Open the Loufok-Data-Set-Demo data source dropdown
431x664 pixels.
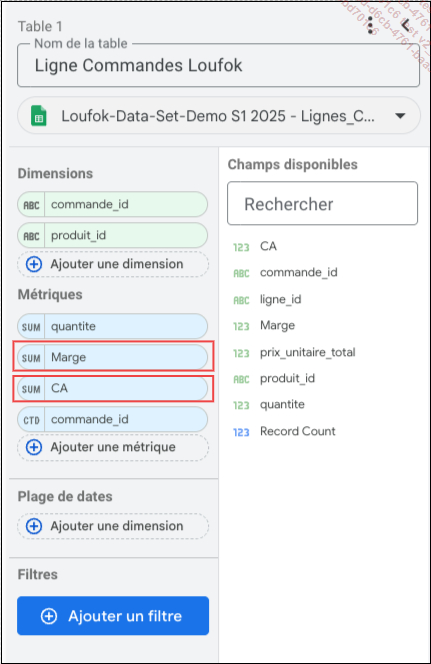pyautogui.click(x=218, y=116)
